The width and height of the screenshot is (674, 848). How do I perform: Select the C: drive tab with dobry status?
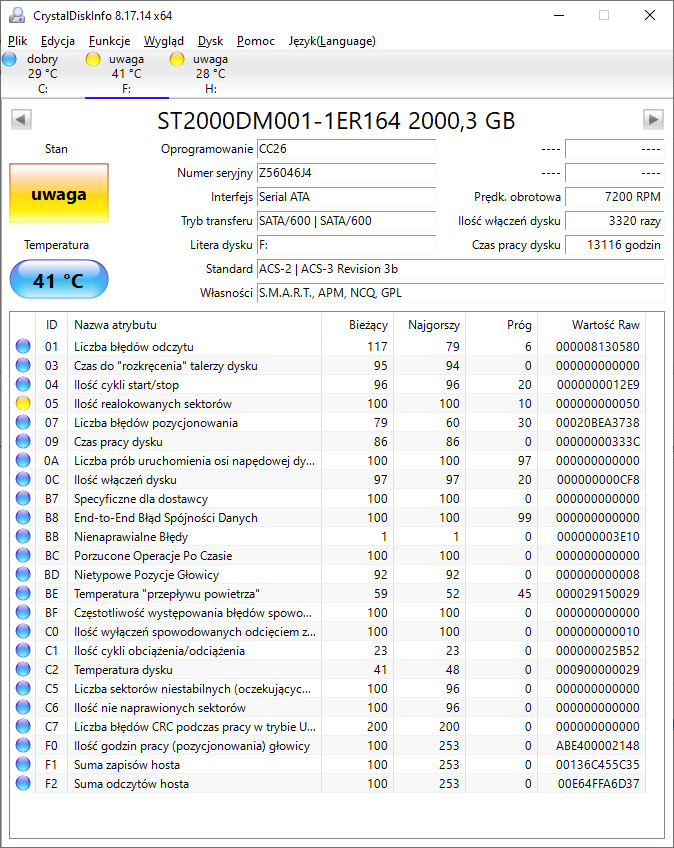point(43,74)
